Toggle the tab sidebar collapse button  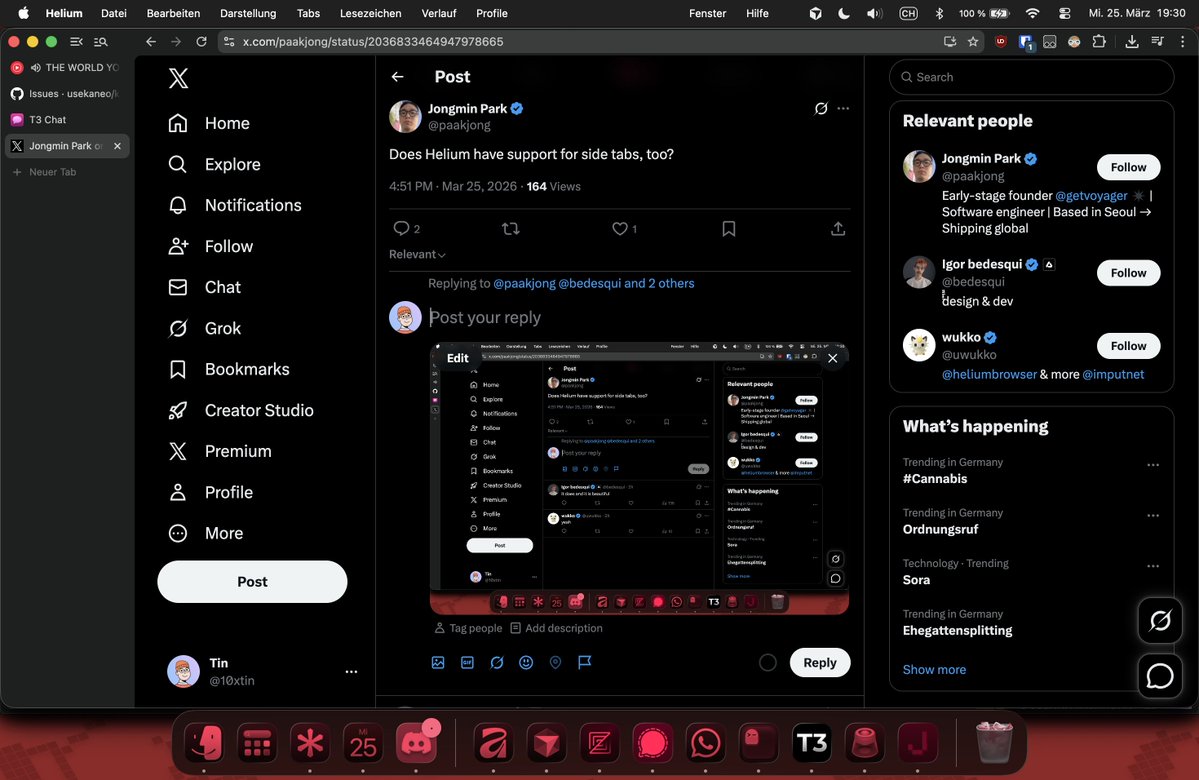click(76, 41)
